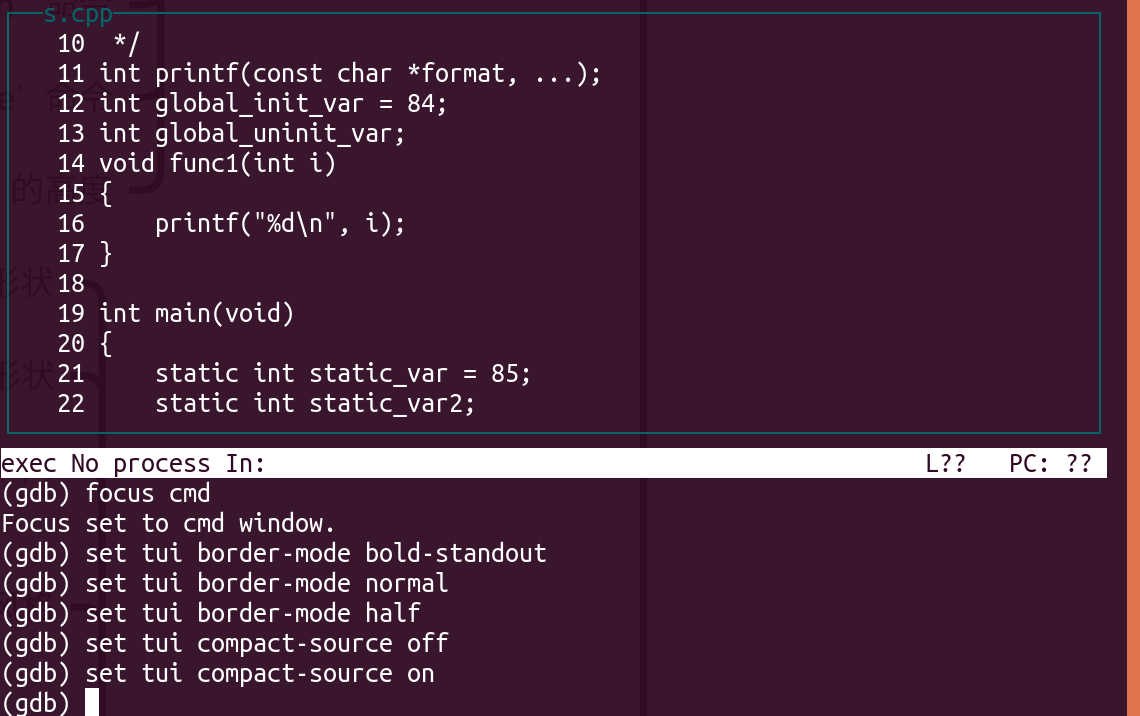1140x716 pixels.
Task: Click the 'compact-source on' command line
Action: pyautogui.click(x=218, y=673)
